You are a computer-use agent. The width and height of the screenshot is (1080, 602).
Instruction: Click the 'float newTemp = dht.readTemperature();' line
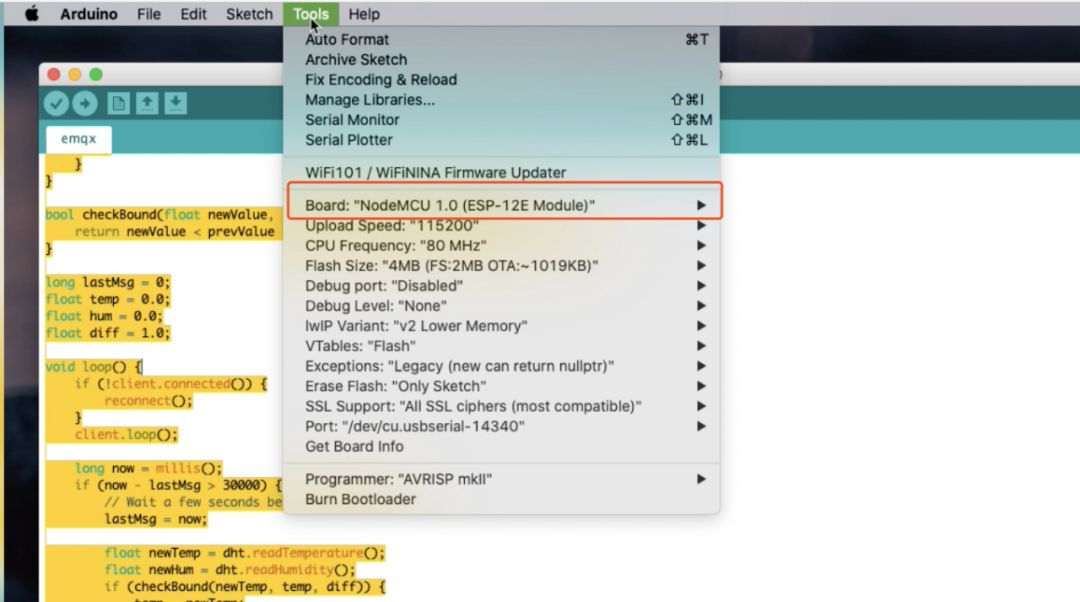coord(245,553)
